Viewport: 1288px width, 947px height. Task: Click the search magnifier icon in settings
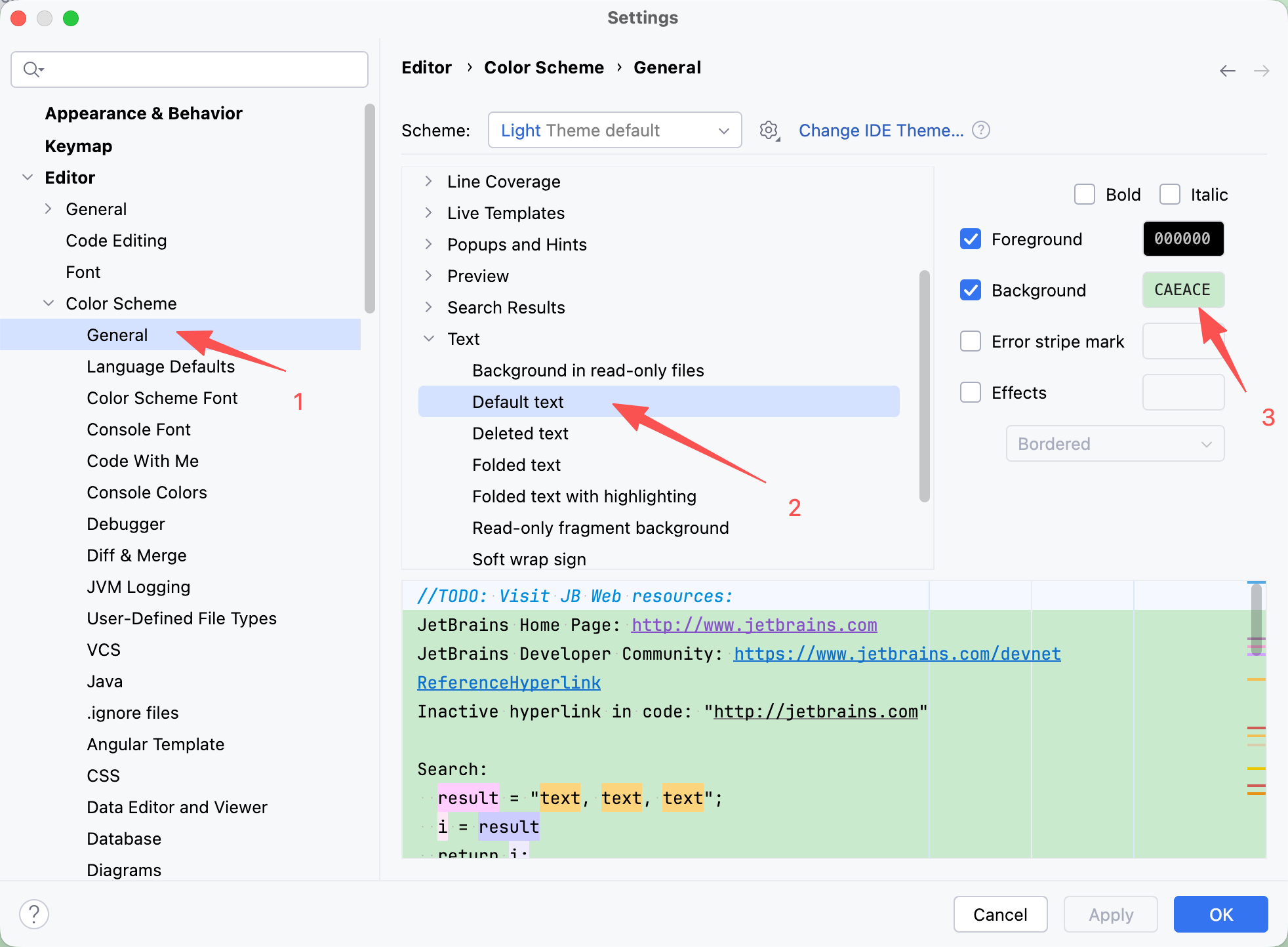tap(32, 69)
